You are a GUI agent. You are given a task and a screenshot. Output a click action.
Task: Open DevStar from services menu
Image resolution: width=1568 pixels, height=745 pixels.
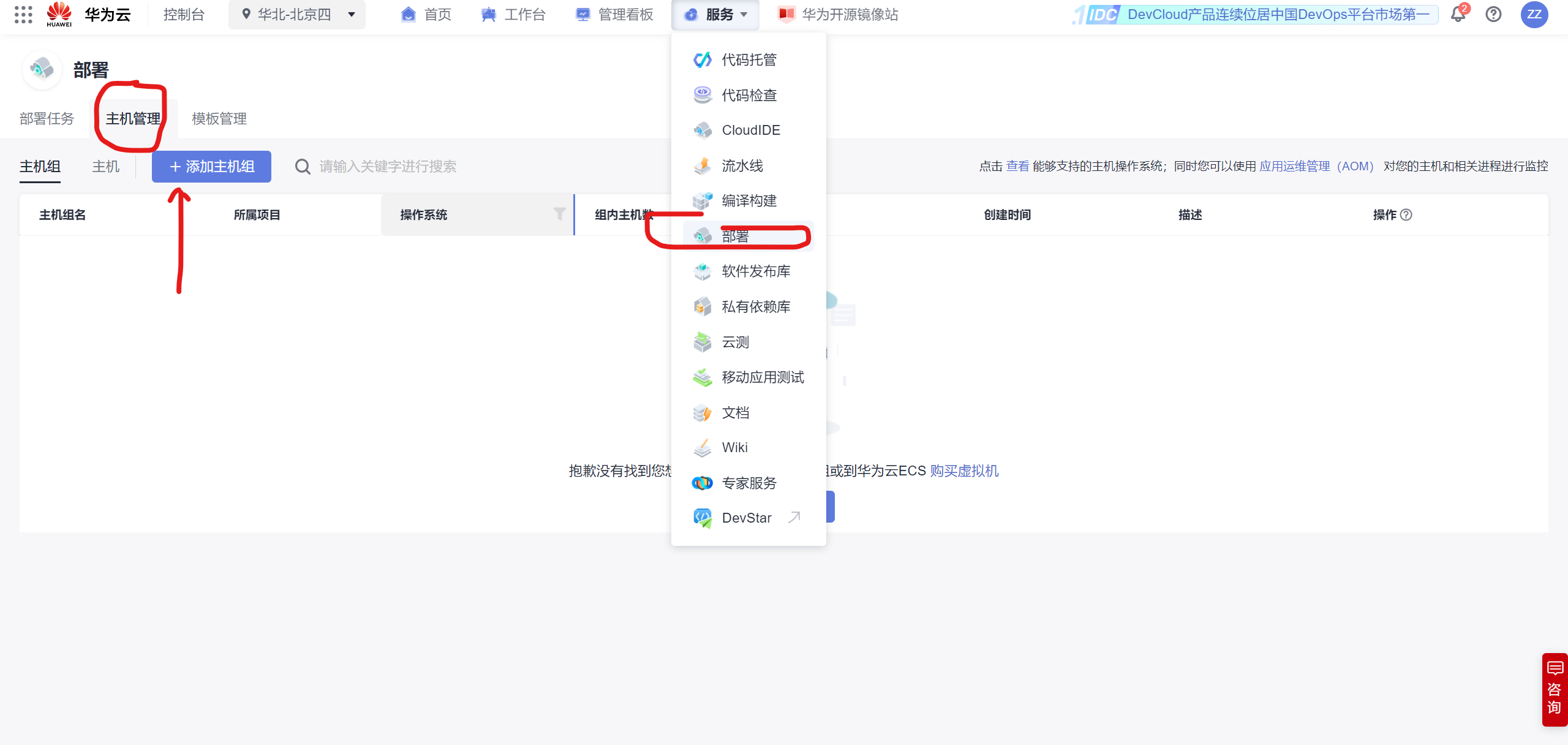coord(746,518)
